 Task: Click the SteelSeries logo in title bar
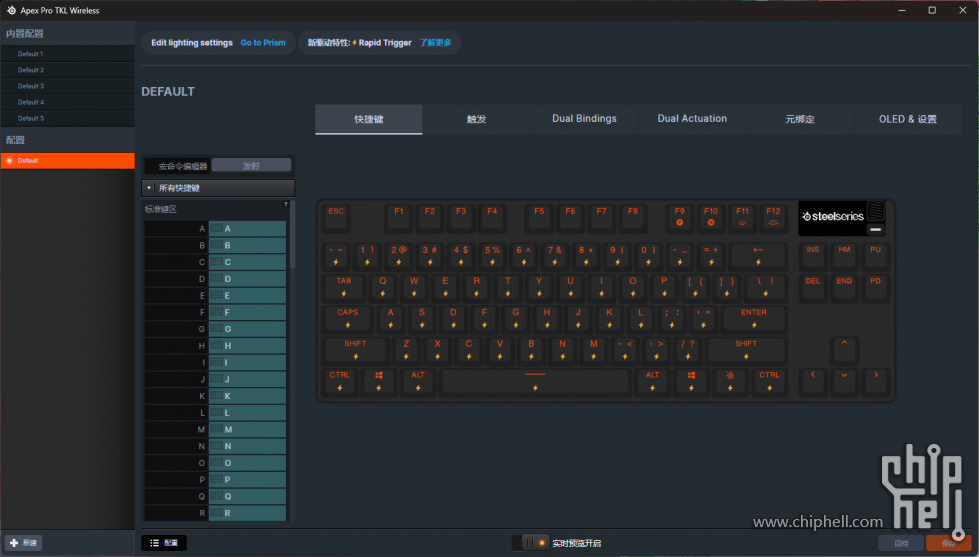[11, 10]
